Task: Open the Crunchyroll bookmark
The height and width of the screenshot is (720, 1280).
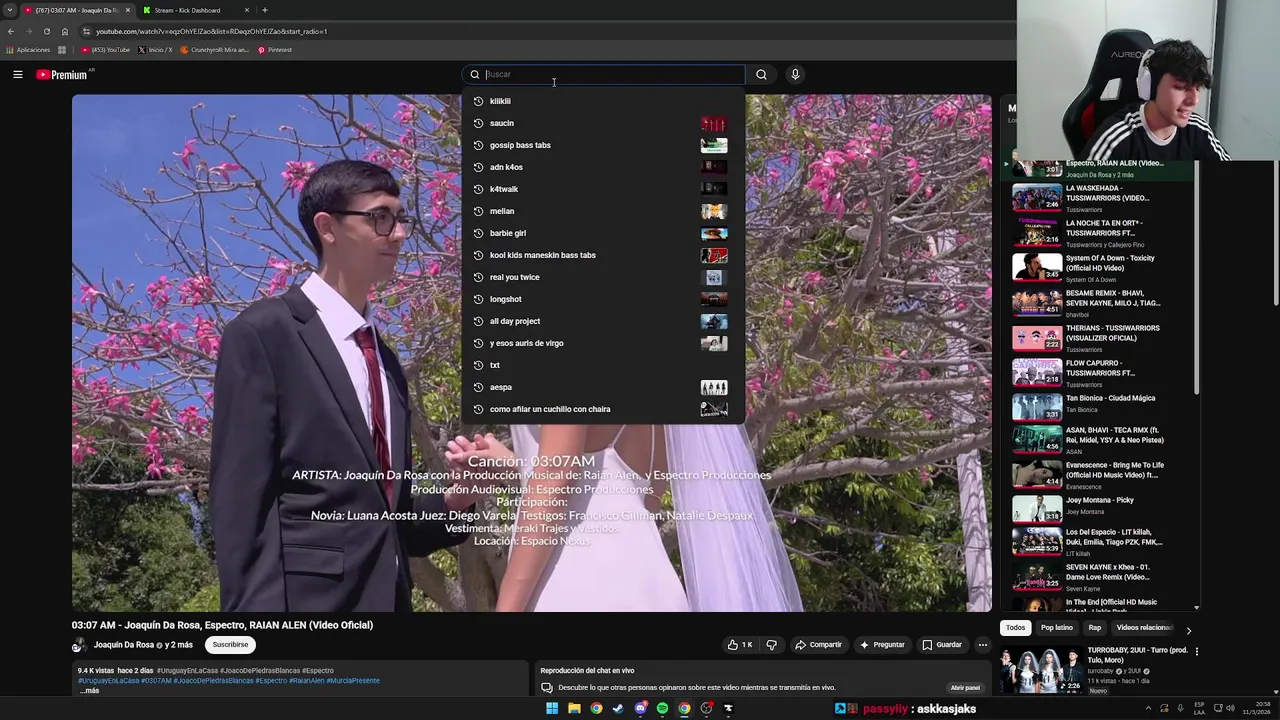Action: (214, 50)
